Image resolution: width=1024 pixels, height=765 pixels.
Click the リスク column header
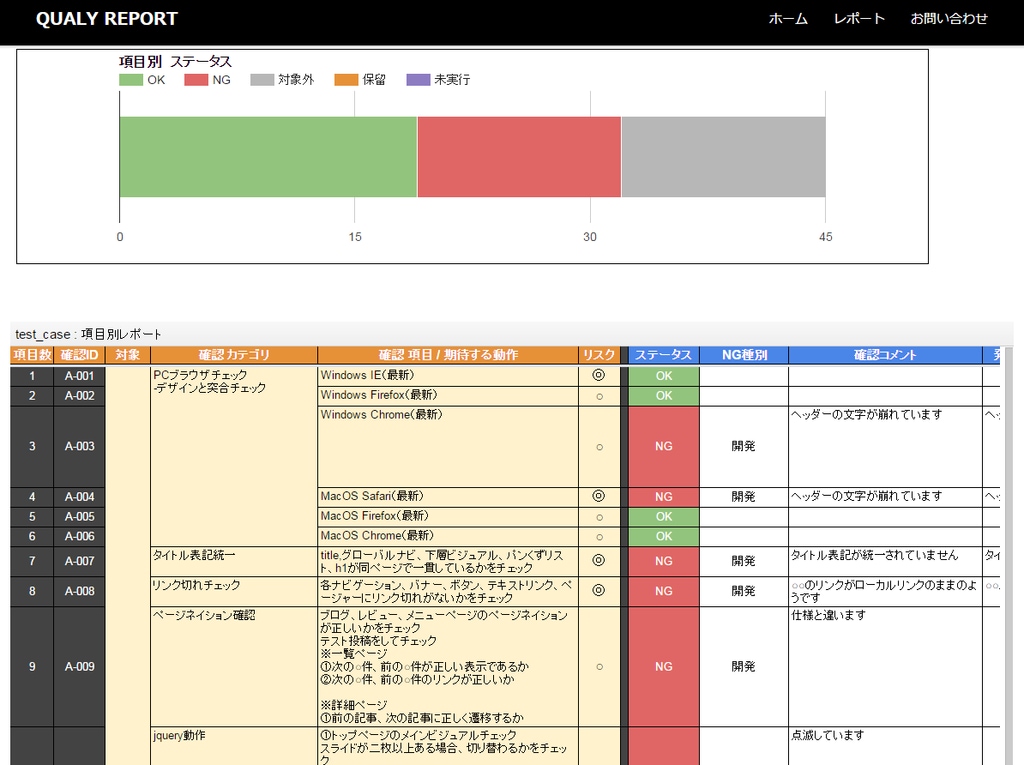coord(599,355)
